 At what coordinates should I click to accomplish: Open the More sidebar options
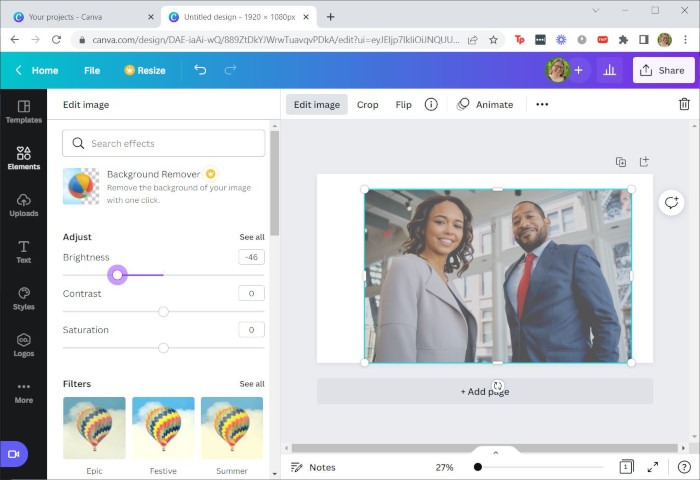click(24, 392)
